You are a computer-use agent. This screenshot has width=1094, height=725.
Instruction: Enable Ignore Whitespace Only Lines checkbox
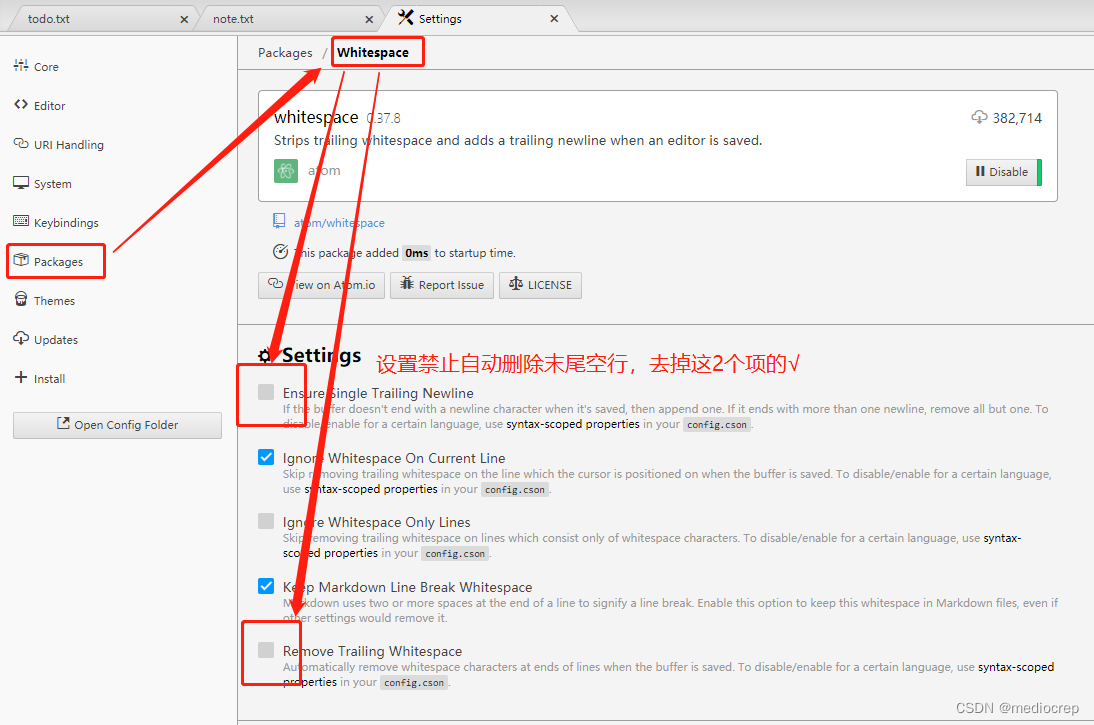point(266,521)
